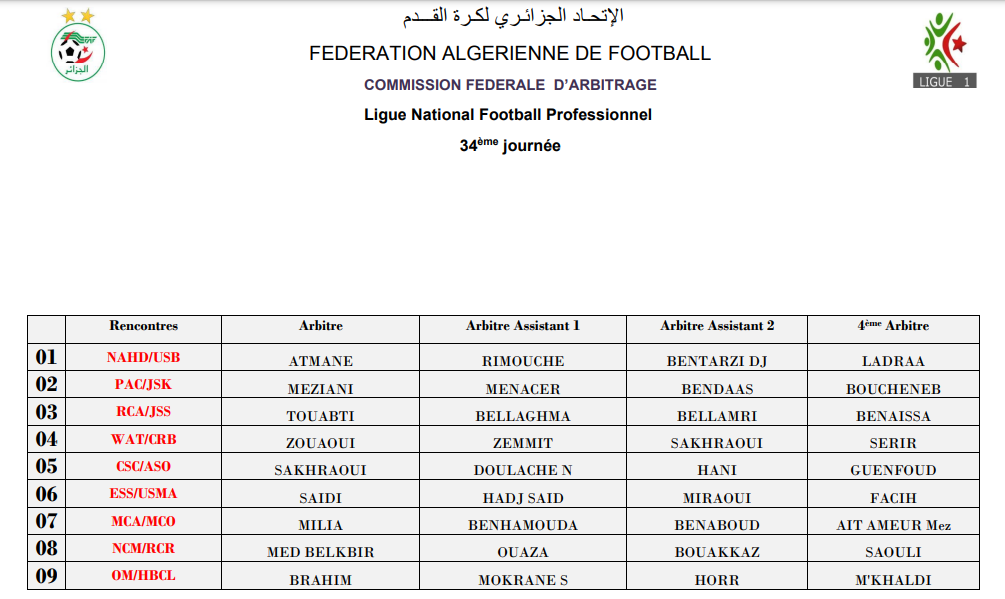1005x599 pixels.
Task: Select the PAC/JSK match cell
Action: [x=144, y=384]
